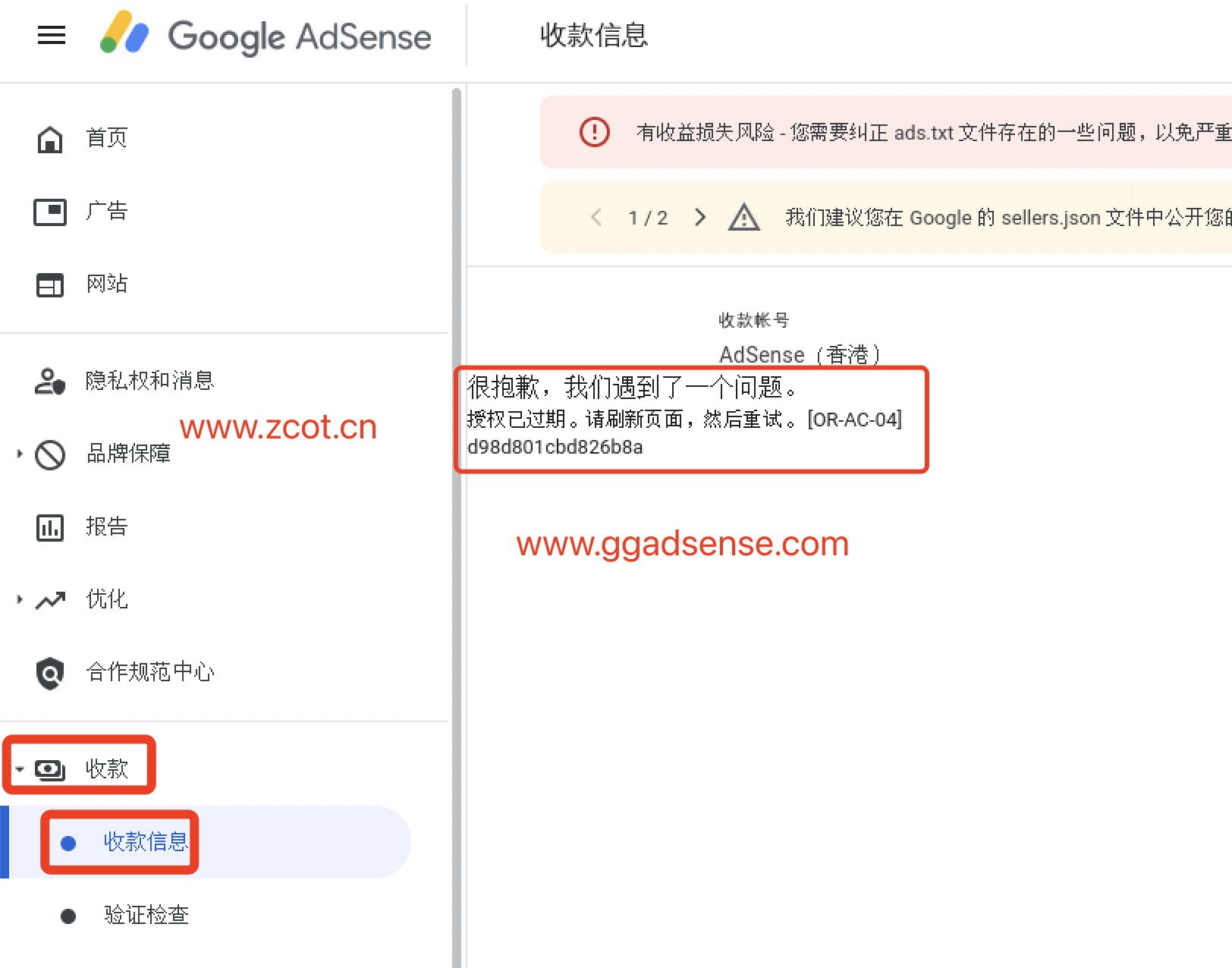
Task: Click the trend arrow icon beside 优化
Action: 50,600
